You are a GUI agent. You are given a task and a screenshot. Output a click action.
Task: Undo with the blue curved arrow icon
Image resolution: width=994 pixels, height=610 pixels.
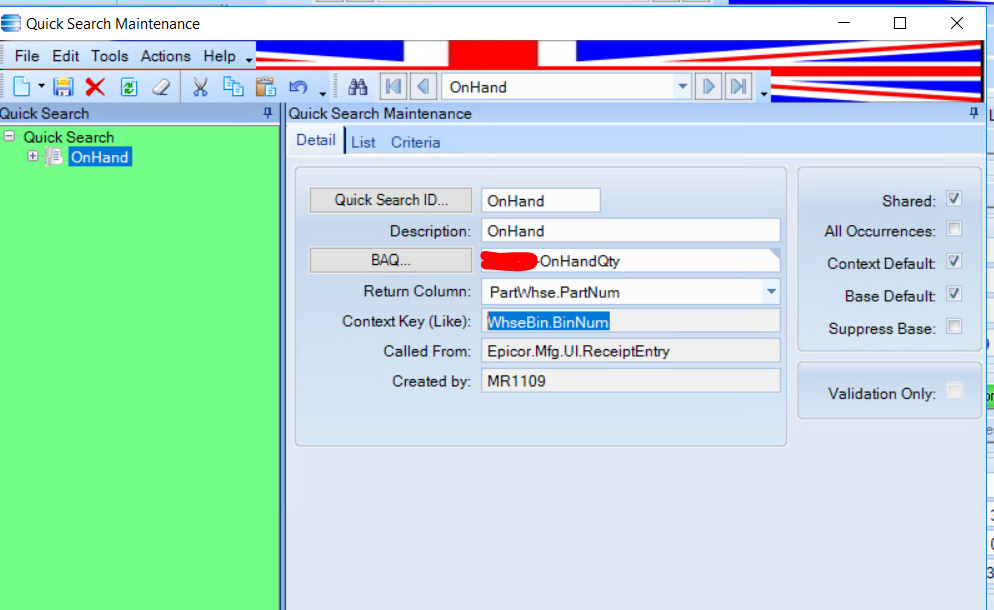pos(299,87)
